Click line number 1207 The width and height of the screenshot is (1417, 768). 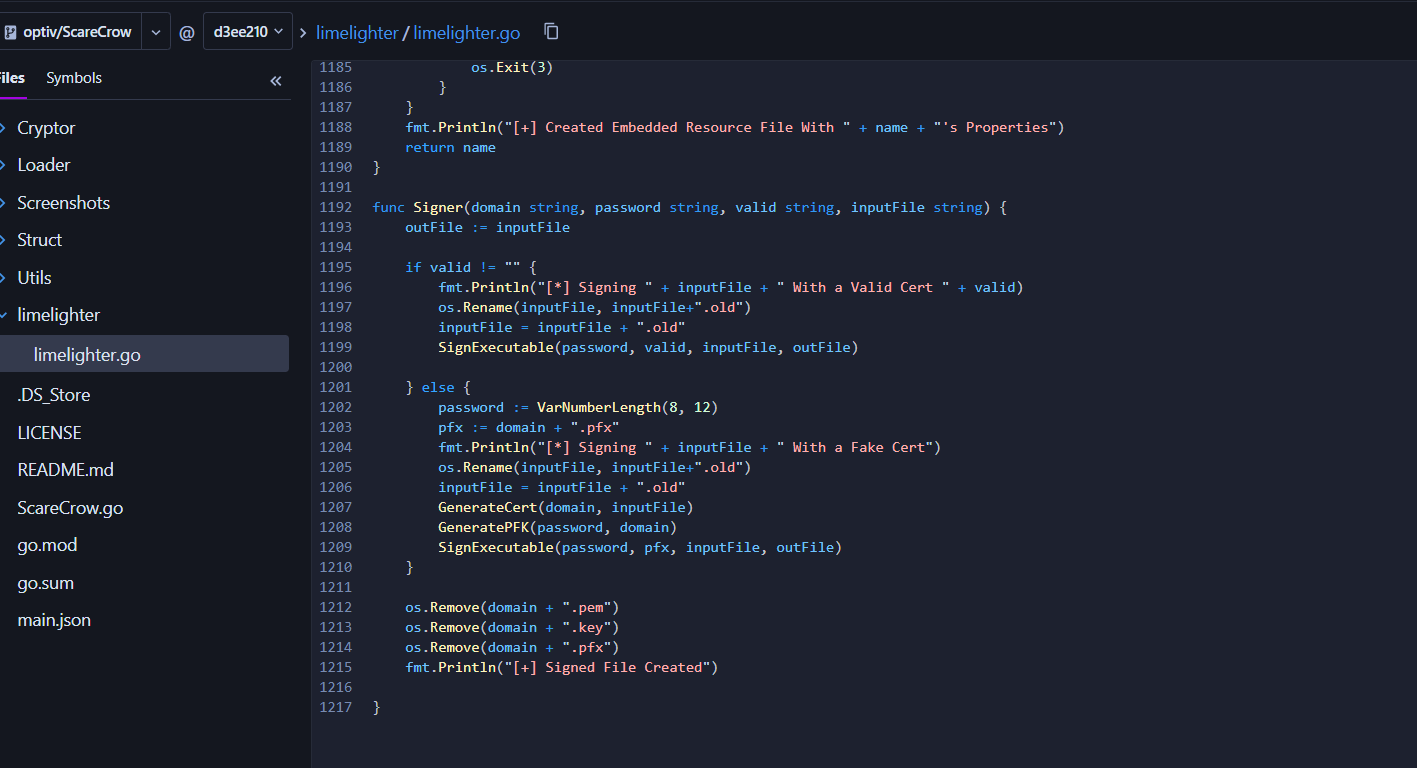coord(335,507)
